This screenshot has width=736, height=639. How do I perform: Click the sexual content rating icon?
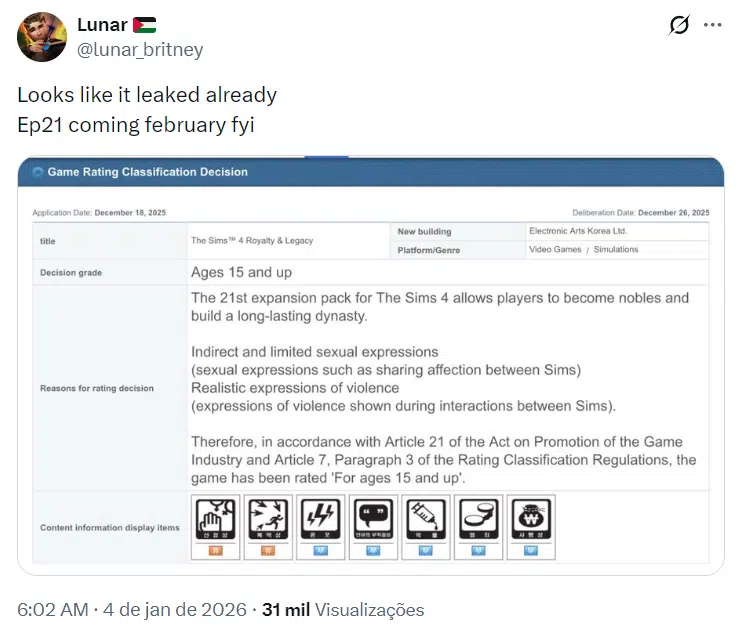[215, 521]
